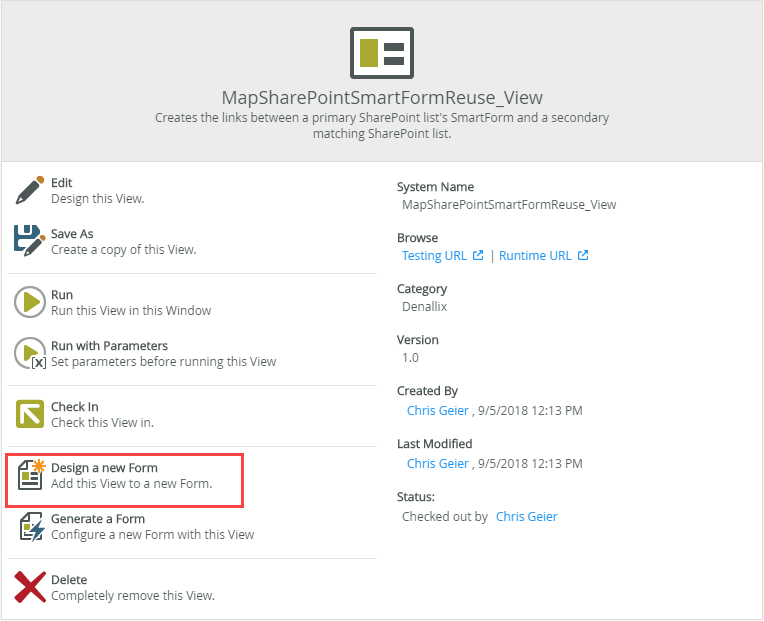Choose the Save As menu label
This screenshot has width=764, height=621.
[72, 234]
